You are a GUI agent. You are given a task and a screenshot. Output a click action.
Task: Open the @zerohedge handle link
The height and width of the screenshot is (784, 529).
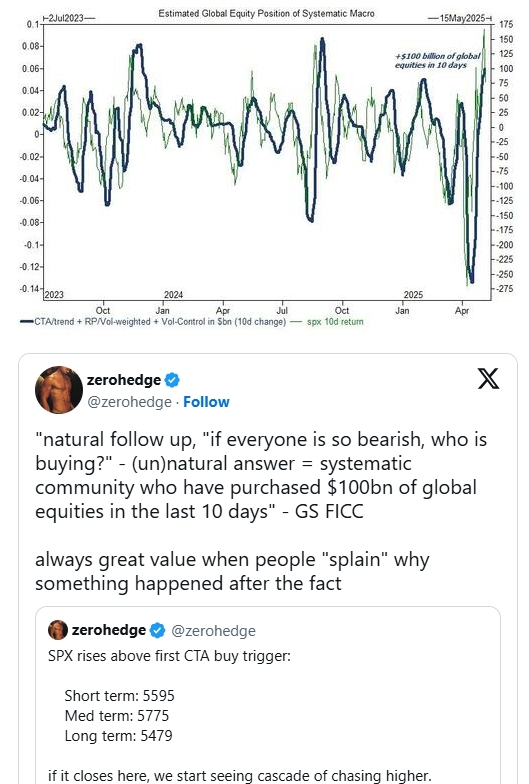130,402
